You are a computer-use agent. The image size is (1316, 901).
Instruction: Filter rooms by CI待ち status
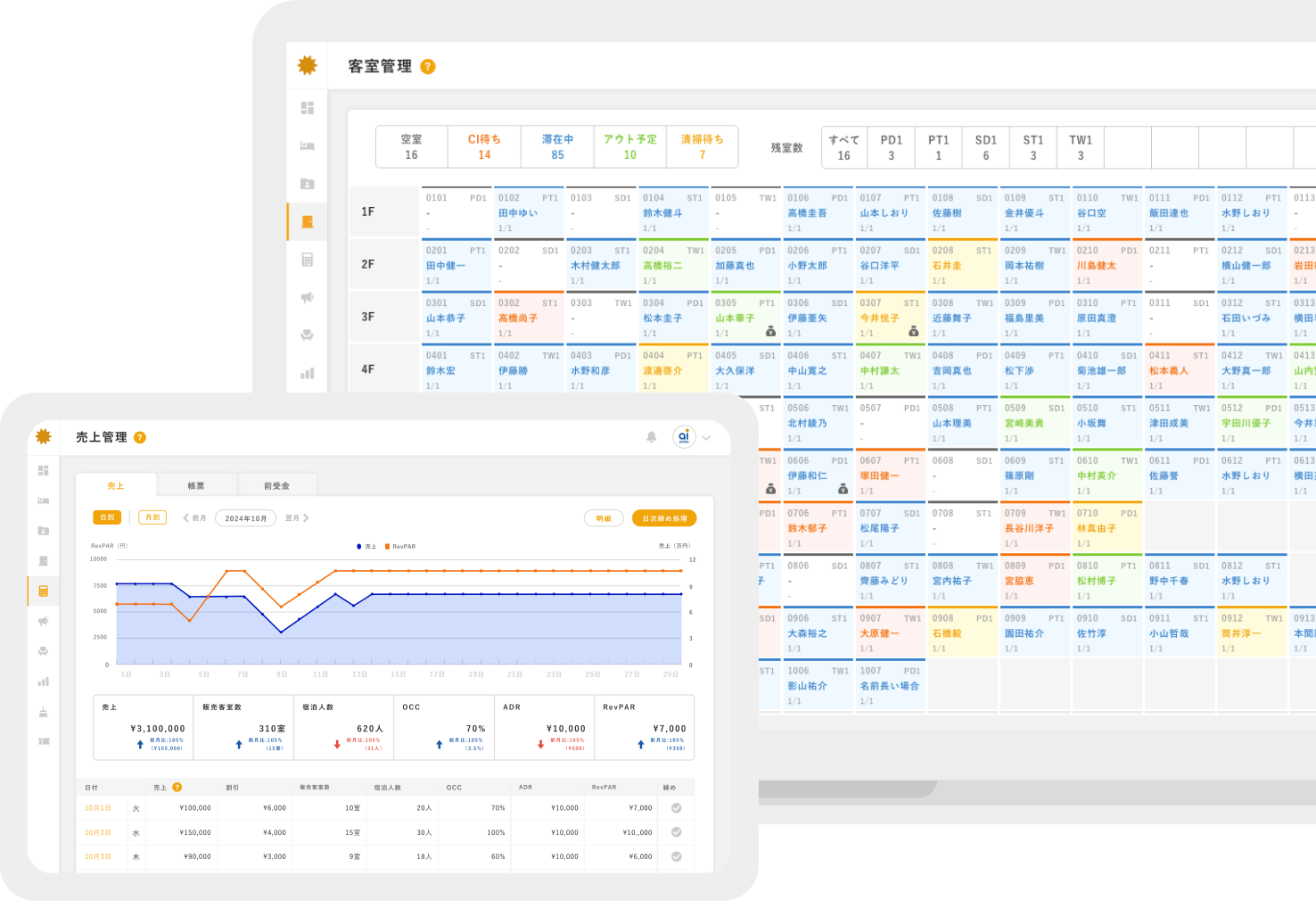[484, 146]
